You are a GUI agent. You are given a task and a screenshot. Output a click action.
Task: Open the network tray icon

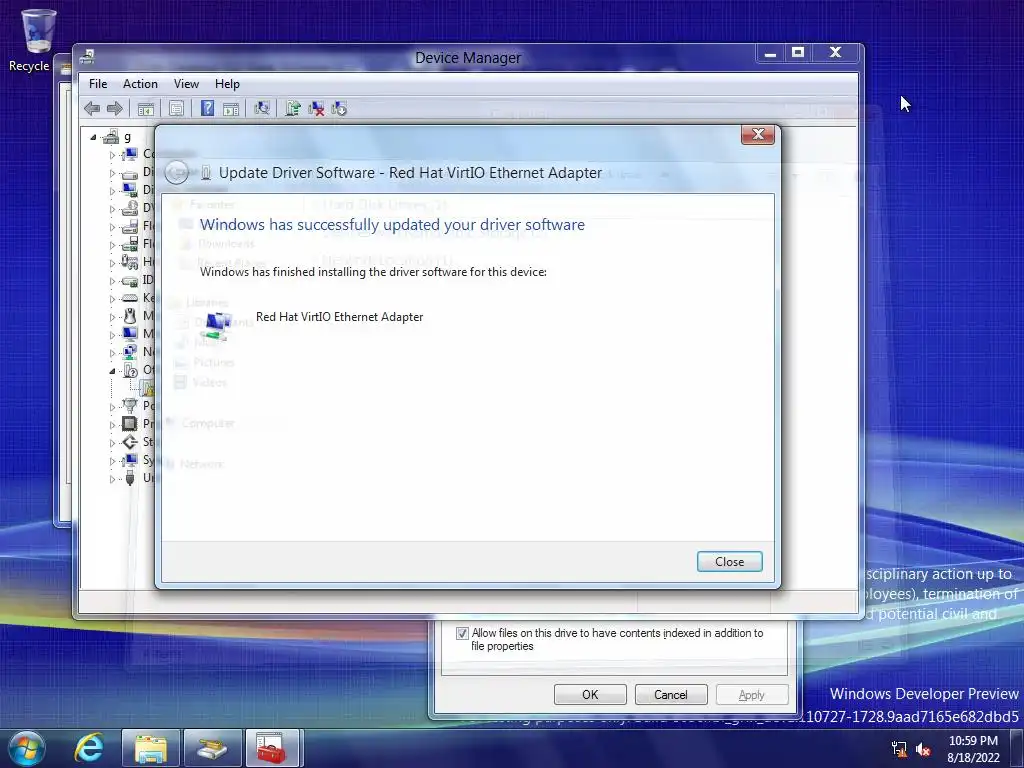click(x=899, y=749)
